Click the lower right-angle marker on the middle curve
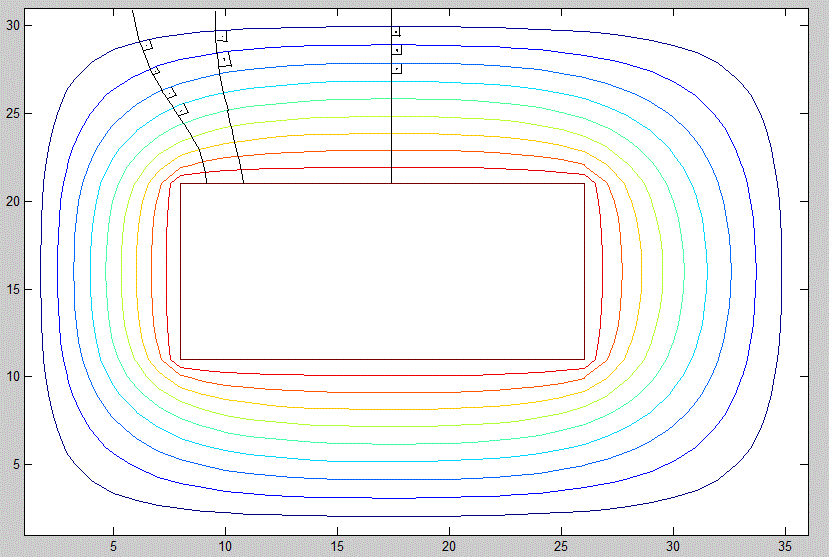 click(x=225, y=59)
